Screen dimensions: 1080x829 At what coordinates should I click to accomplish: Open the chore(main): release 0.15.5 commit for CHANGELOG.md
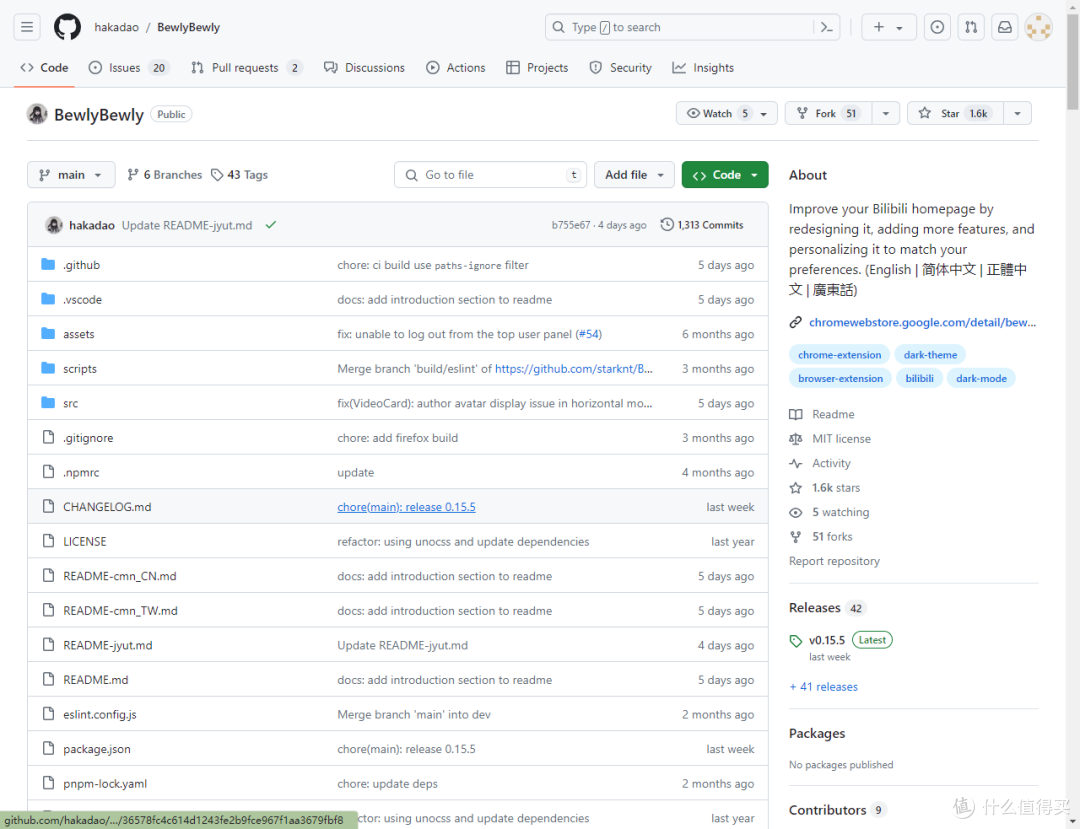click(x=406, y=507)
